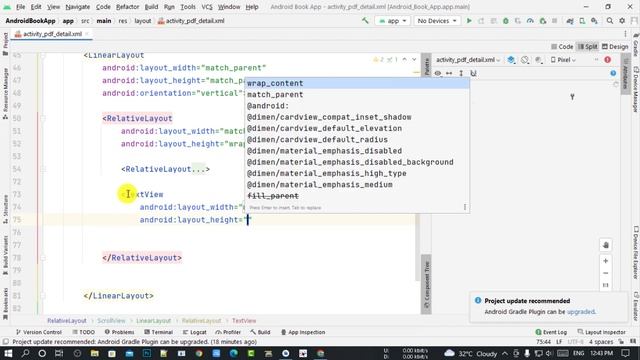Open the app run configuration dropdown
Screen dimensions: 640x360
click(x=392, y=20)
